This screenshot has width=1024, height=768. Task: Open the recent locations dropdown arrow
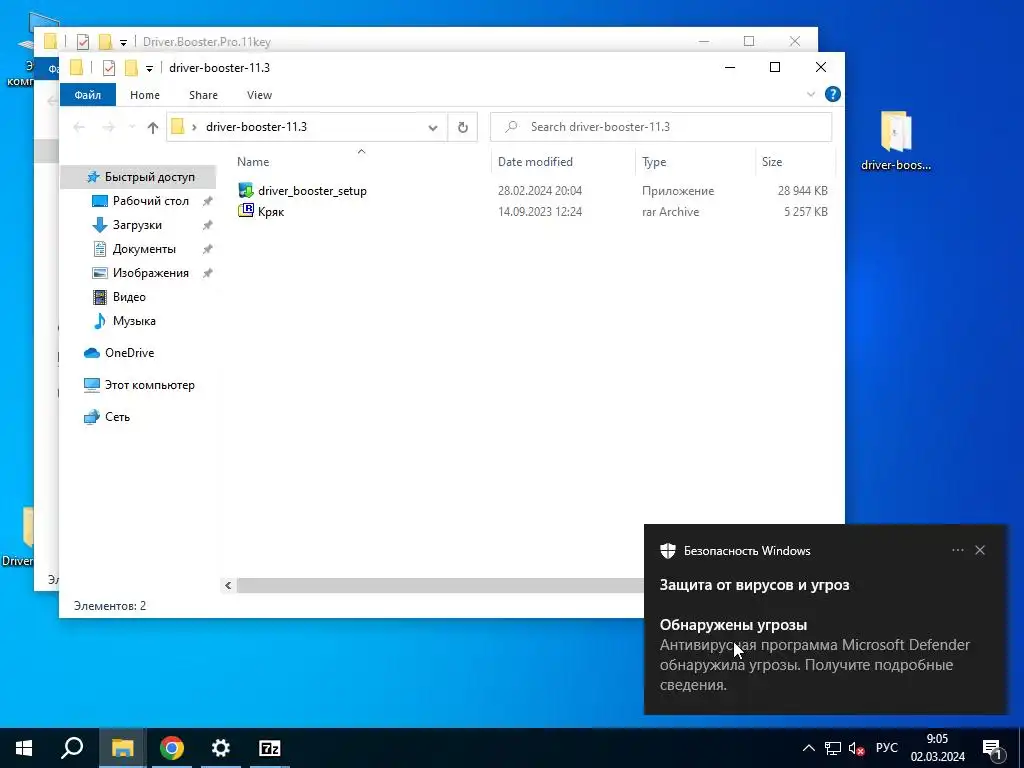click(131, 127)
